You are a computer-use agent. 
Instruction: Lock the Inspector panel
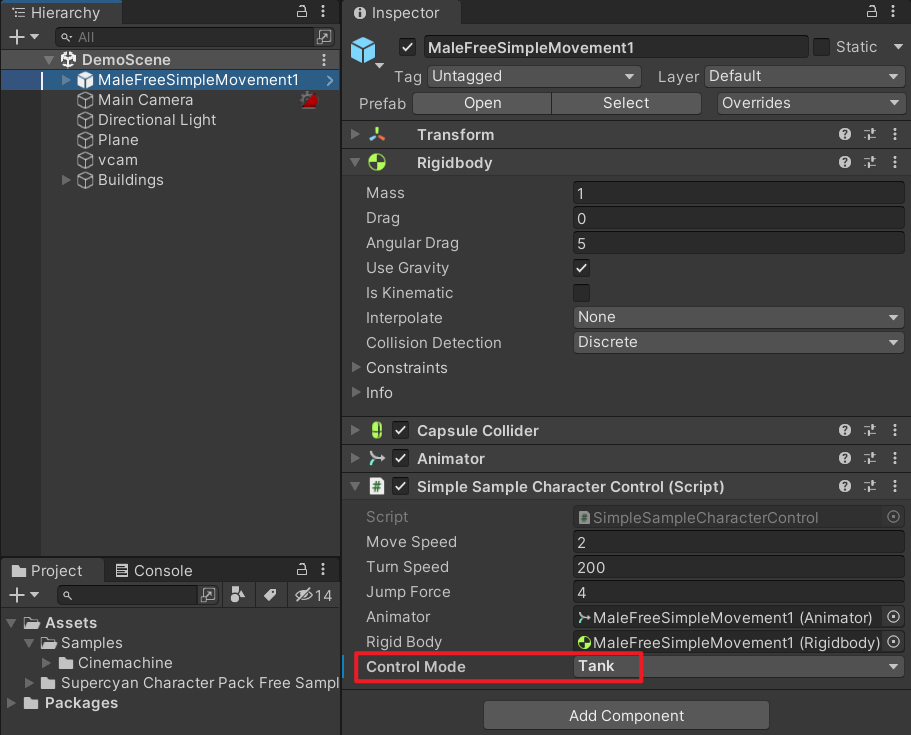point(871,12)
